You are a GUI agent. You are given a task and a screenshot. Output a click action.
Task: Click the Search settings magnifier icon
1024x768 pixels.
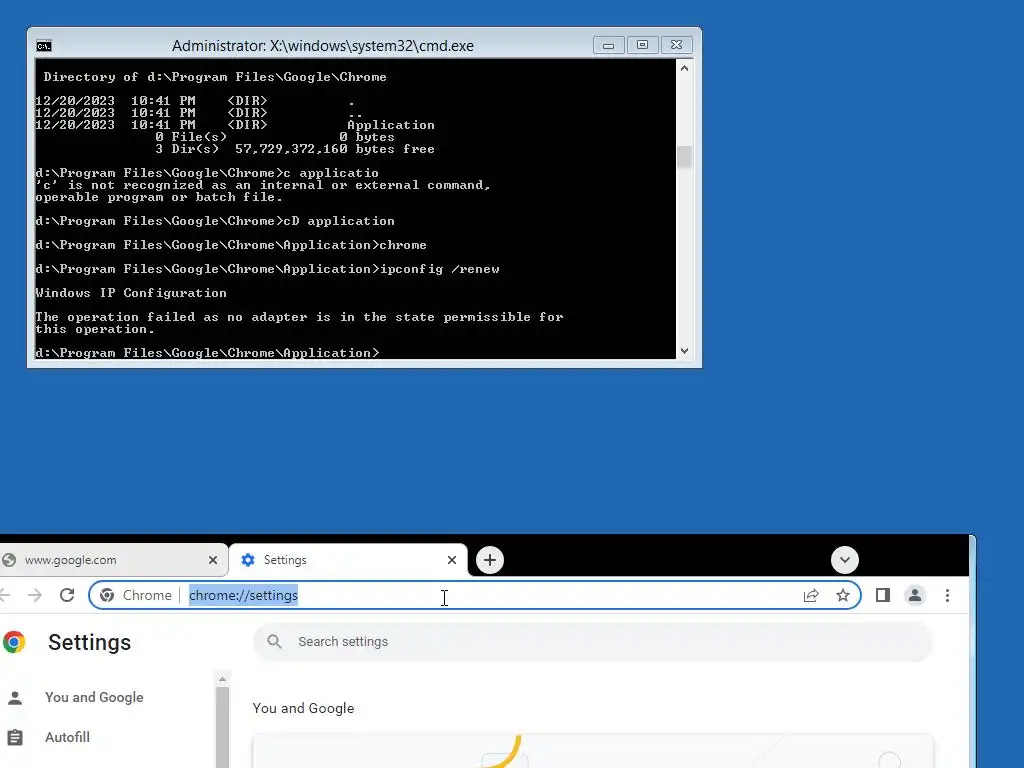coord(274,642)
